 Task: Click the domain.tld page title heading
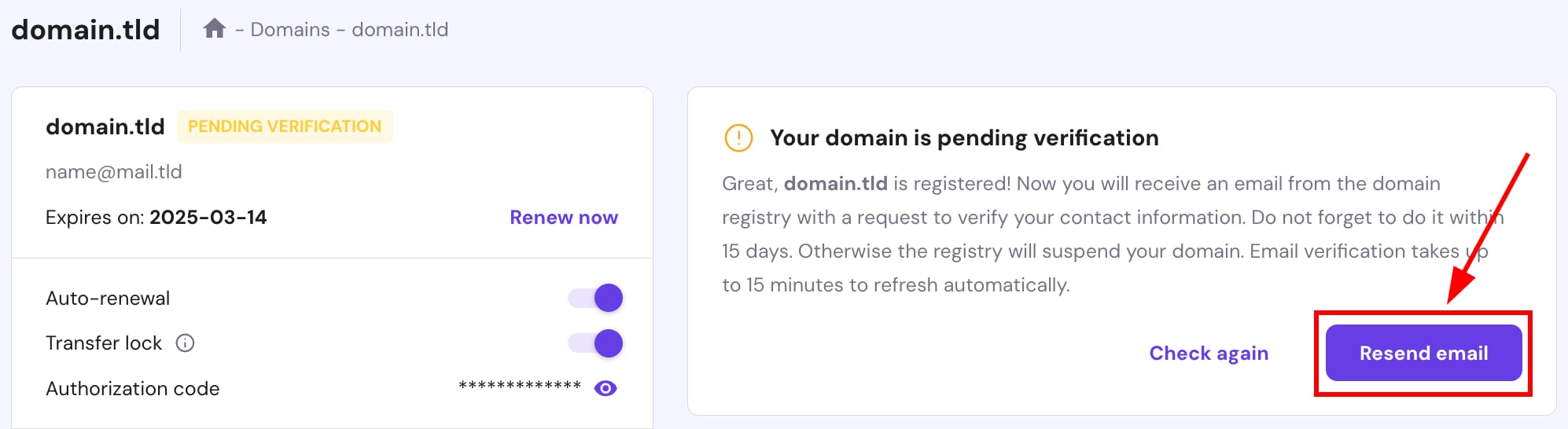(x=86, y=30)
